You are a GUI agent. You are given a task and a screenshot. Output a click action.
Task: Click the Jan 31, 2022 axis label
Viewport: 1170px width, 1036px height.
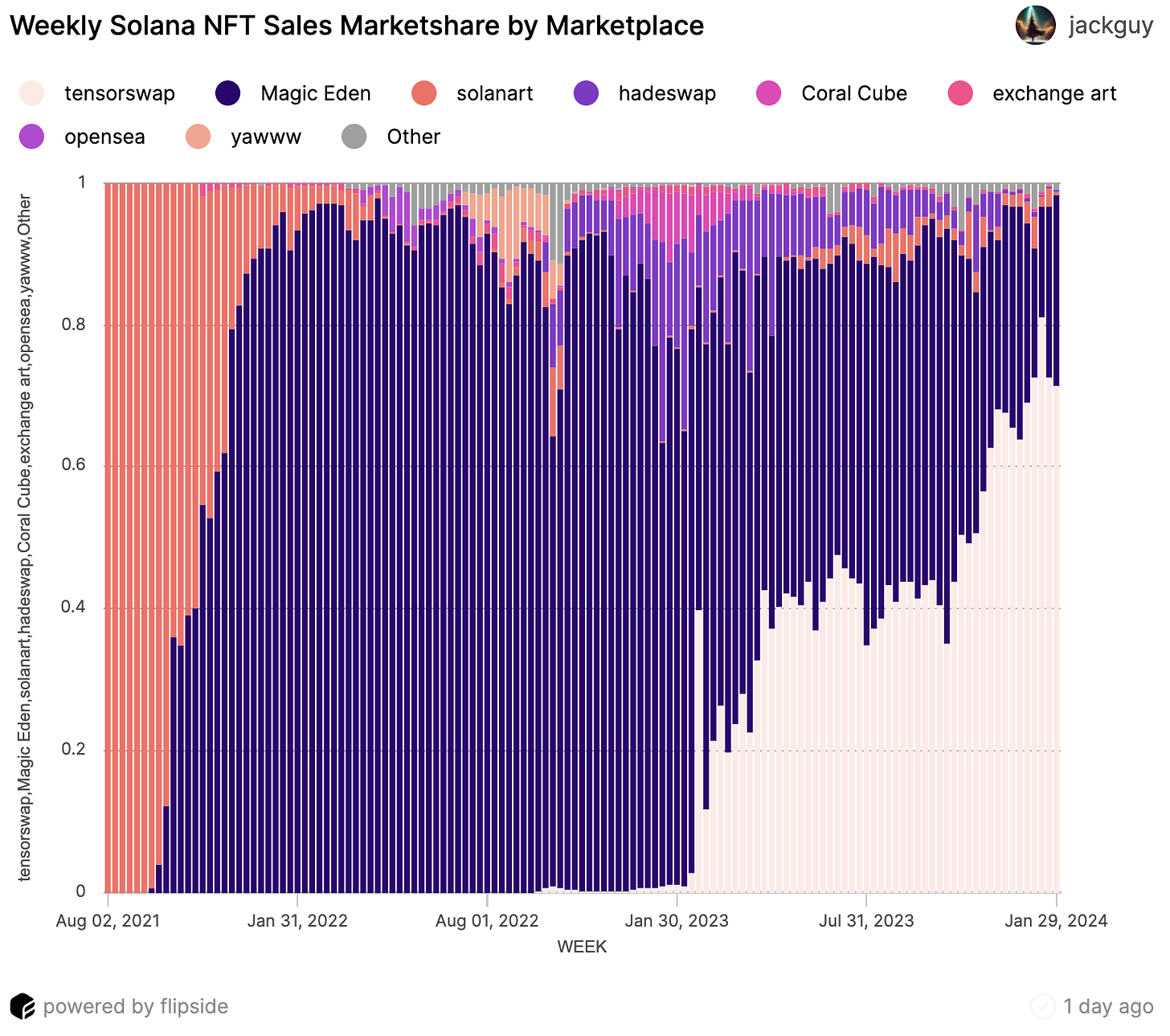297,921
